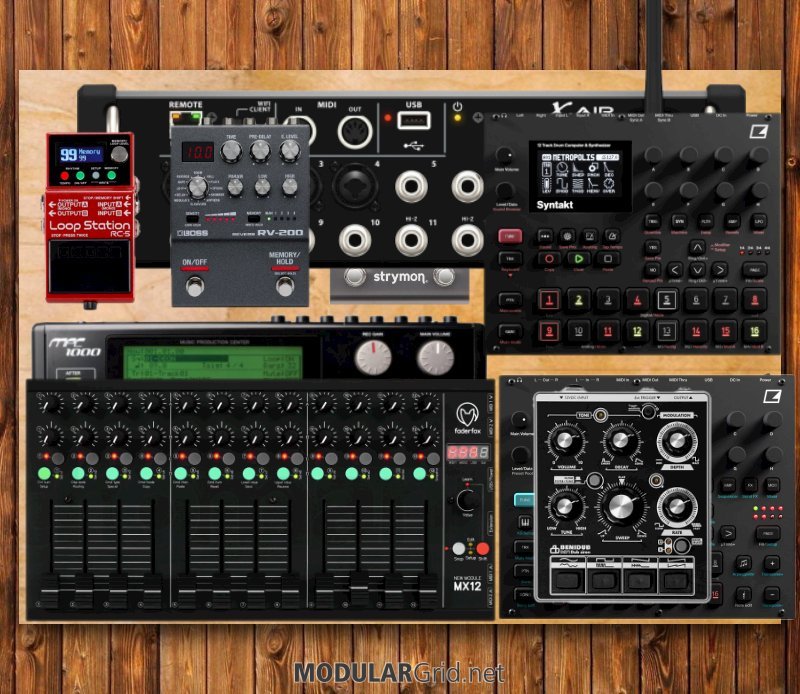Open the Syntakt FLTR parameter page
Screen dimensions: 800x694
pyautogui.click(x=706, y=221)
